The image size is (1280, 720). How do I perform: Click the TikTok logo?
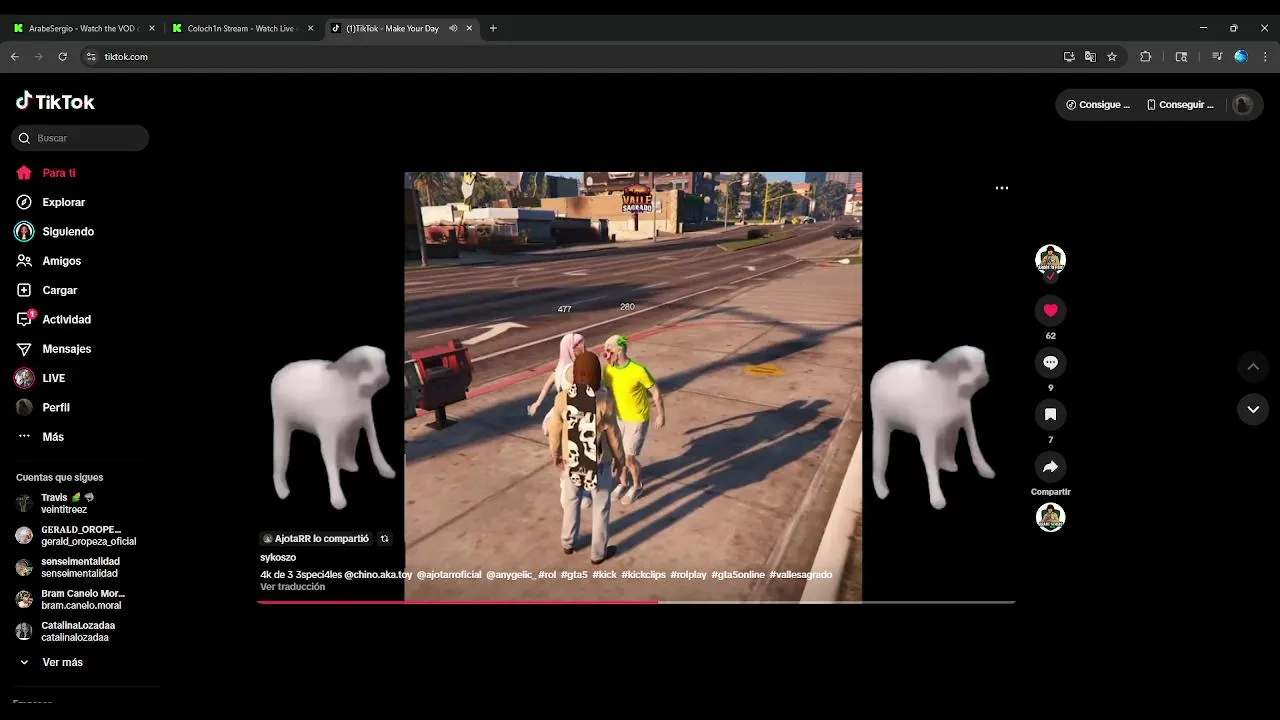pyautogui.click(x=55, y=101)
